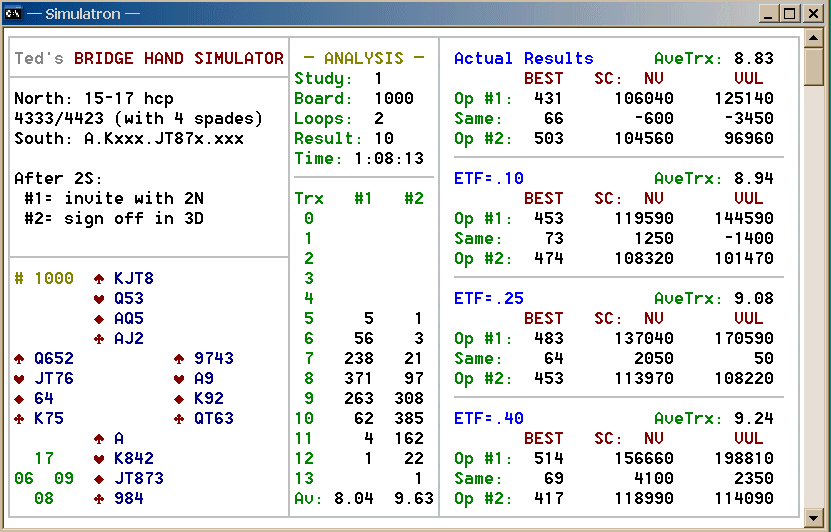831x532 pixels.
Task: Click the diamond symbol beside South's JT873
Action: tap(99, 479)
